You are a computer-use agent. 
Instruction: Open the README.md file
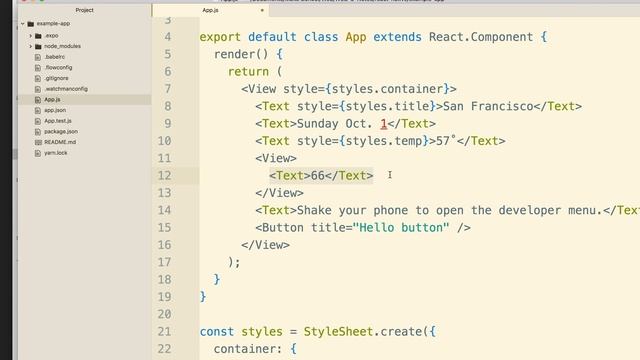[x=60, y=142]
